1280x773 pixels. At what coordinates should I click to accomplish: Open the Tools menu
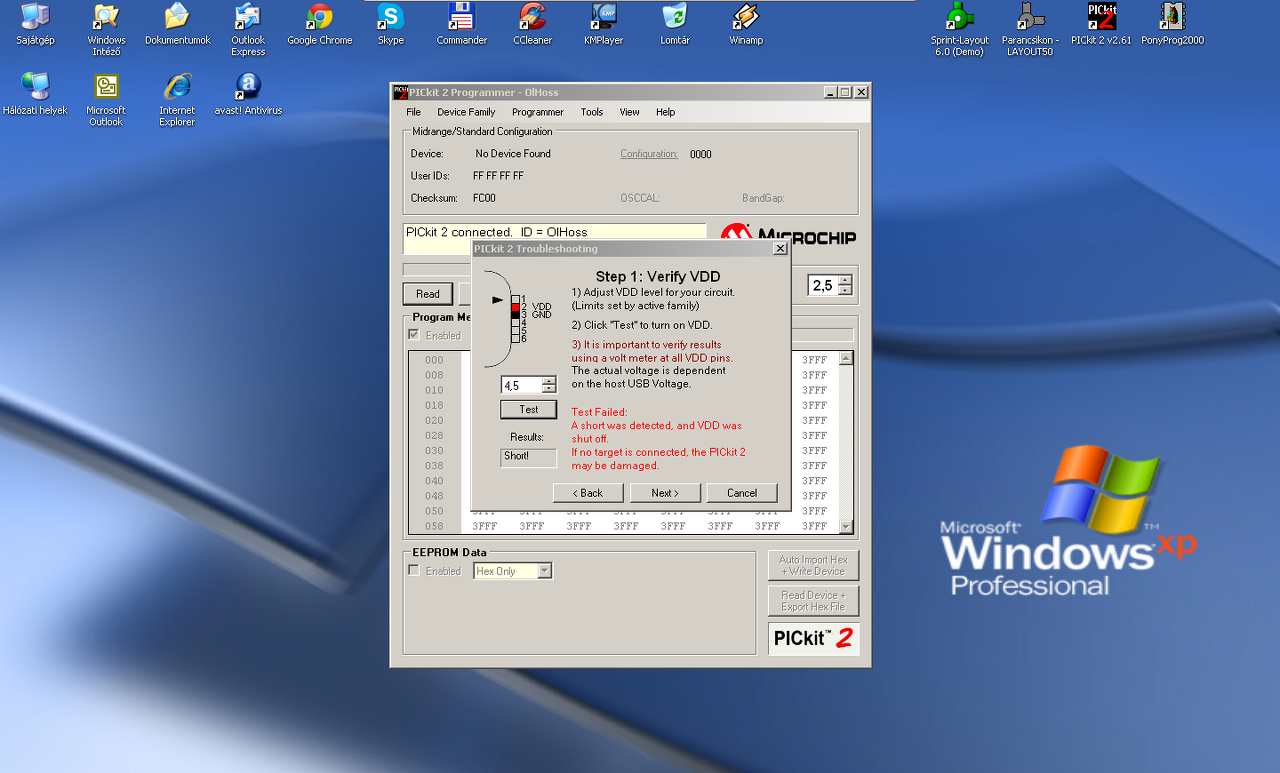[592, 112]
